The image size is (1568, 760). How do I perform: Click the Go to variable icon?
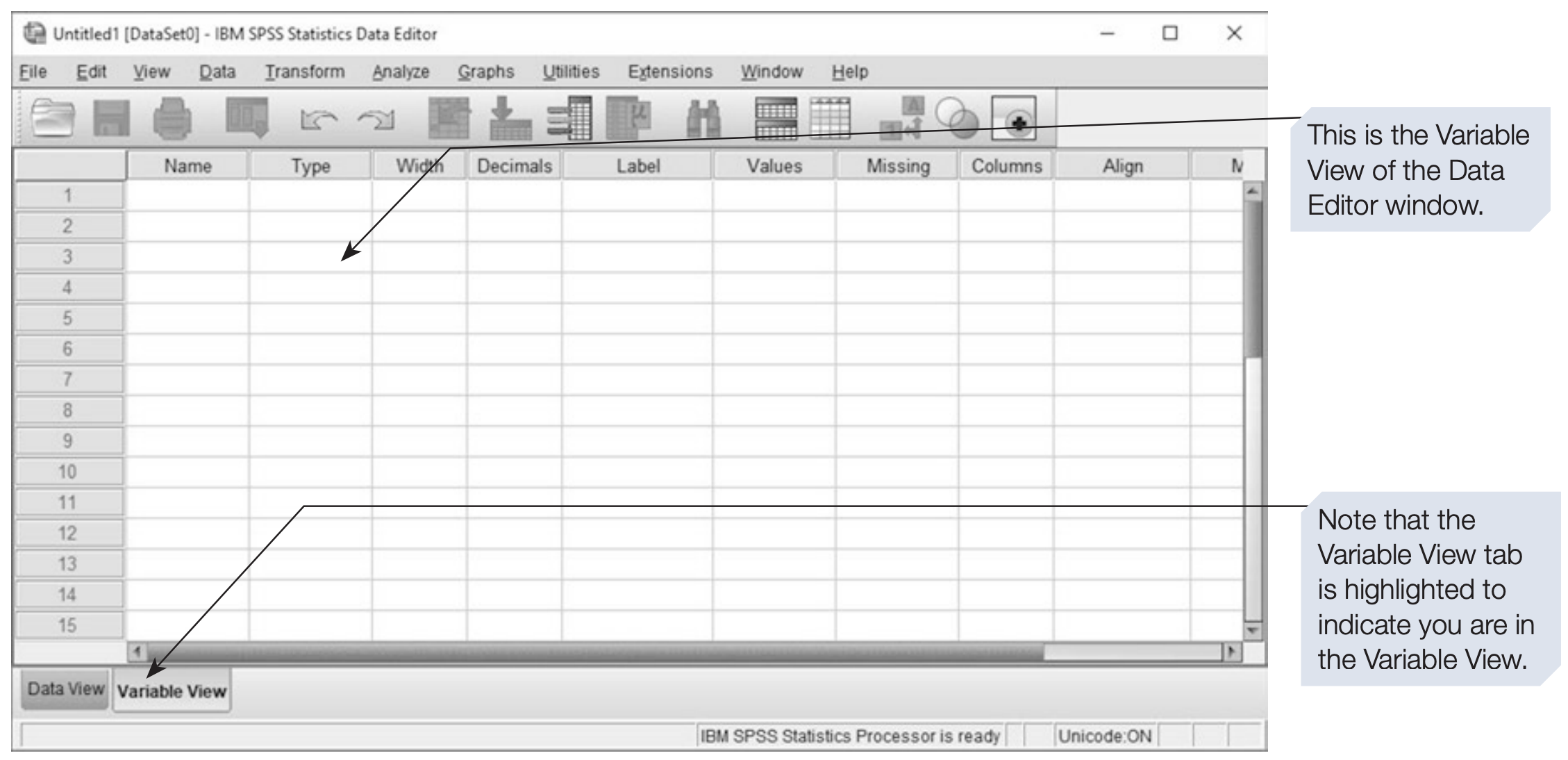pyautogui.click(x=510, y=118)
